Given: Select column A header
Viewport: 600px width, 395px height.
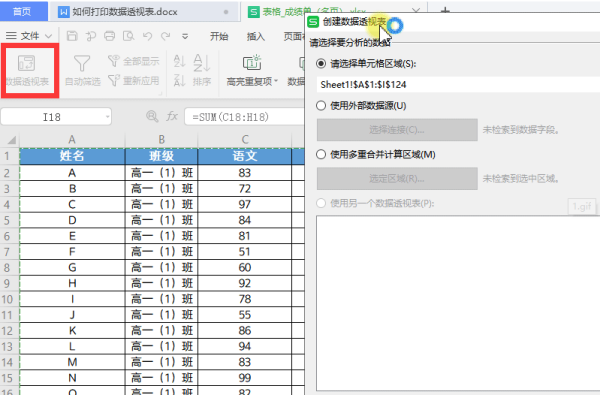Looking at the screenshot, I should pos(72,140).
